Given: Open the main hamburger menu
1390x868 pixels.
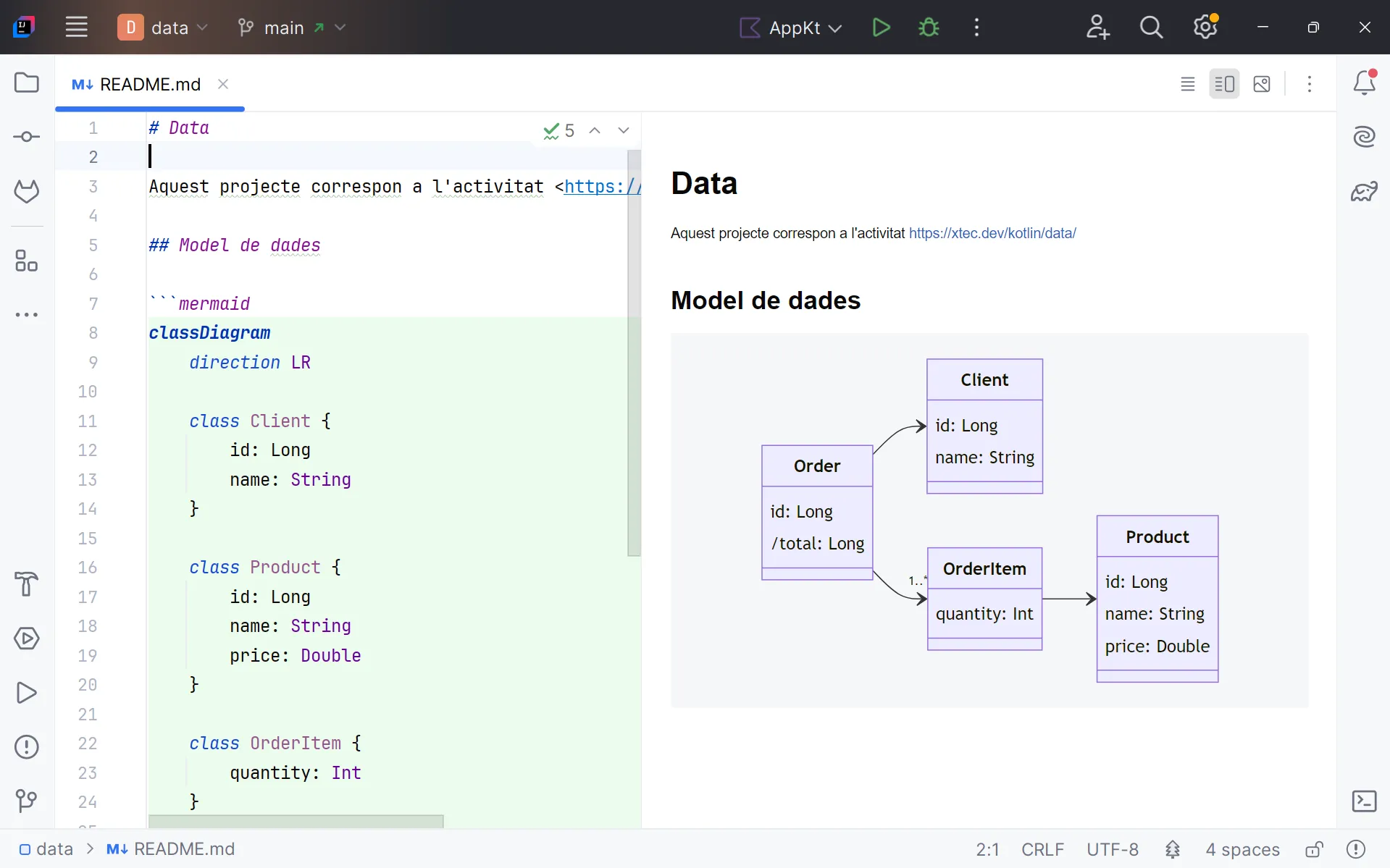Looking at the screenshot, I should tap(76, 28).
